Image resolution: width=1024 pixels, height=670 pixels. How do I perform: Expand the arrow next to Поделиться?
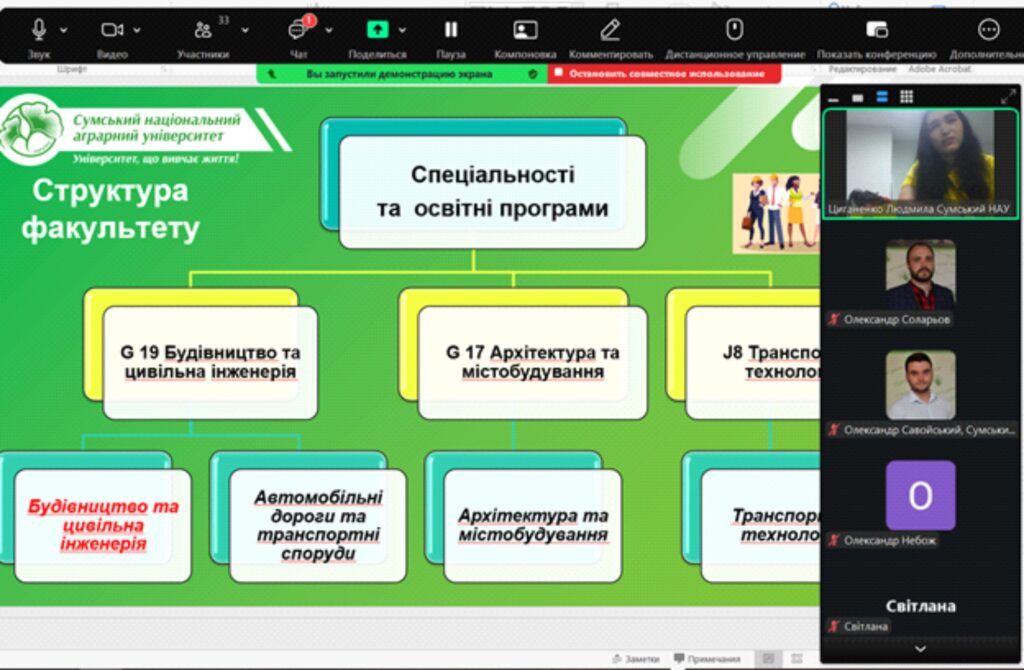[x=402, y=30]
